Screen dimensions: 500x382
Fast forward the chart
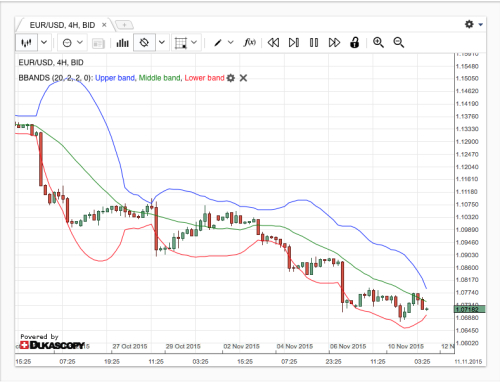334,43
